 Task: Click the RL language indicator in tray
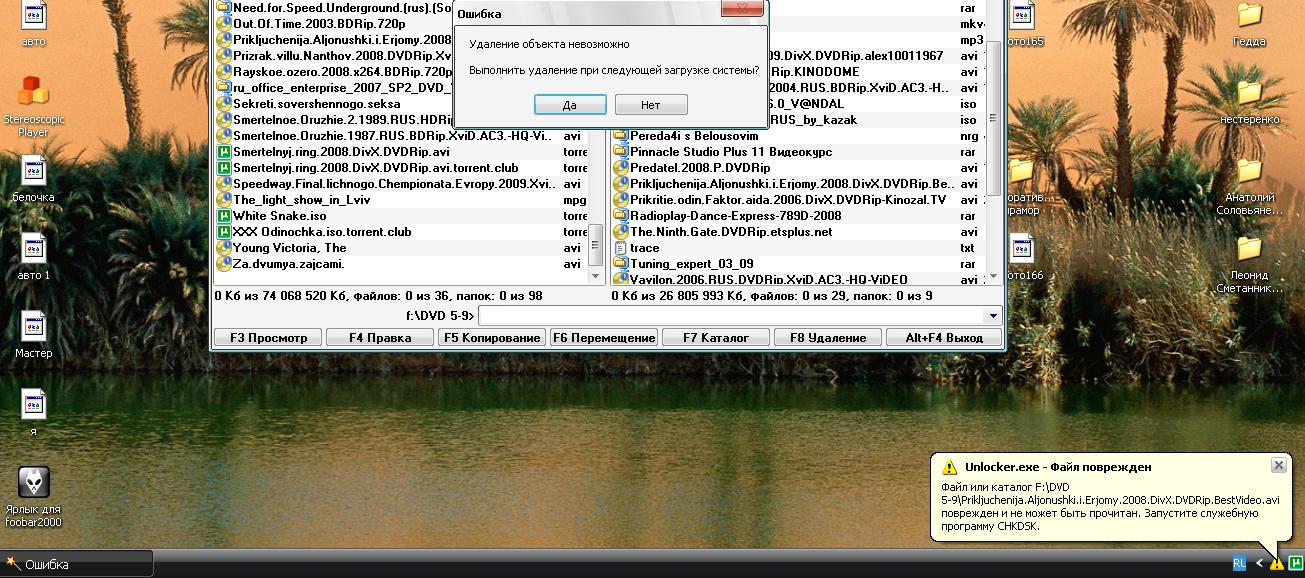tap(1240, 563)
